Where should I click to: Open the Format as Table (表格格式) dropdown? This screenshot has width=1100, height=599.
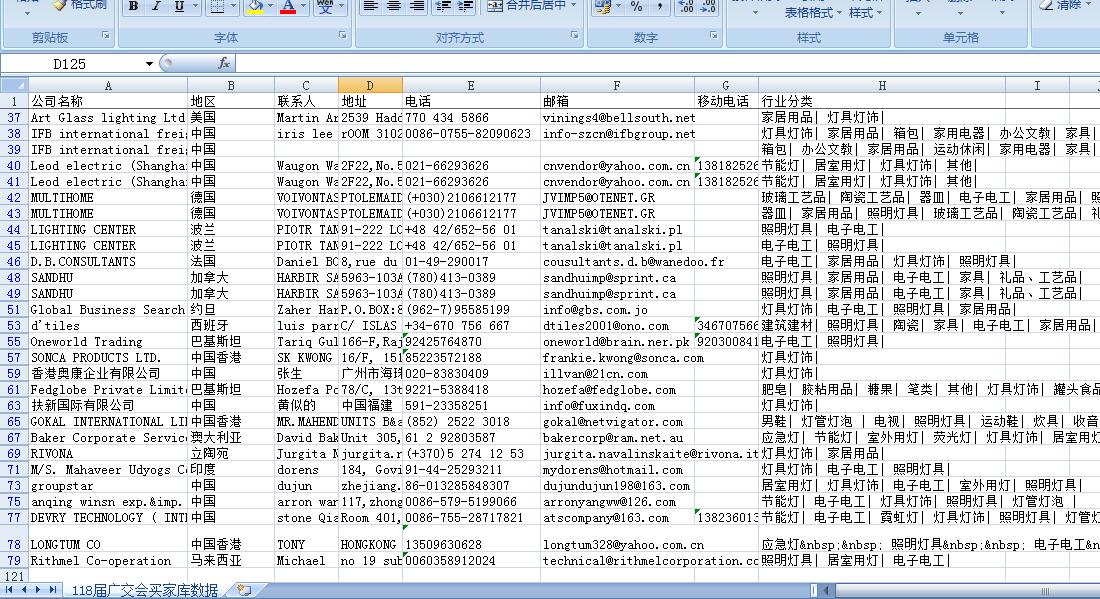[812, 13]
